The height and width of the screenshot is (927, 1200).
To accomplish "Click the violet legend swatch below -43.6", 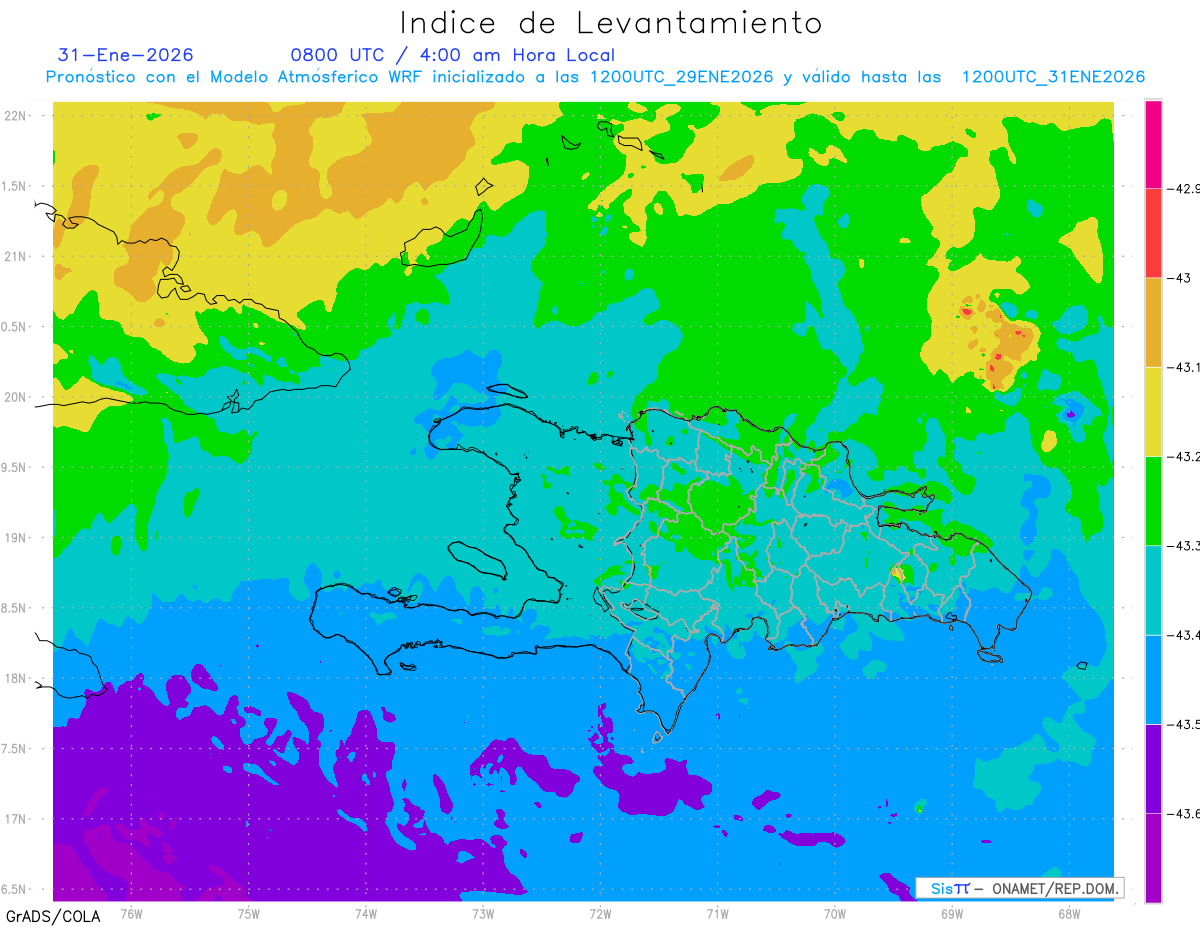I will tap(1153, 858).
